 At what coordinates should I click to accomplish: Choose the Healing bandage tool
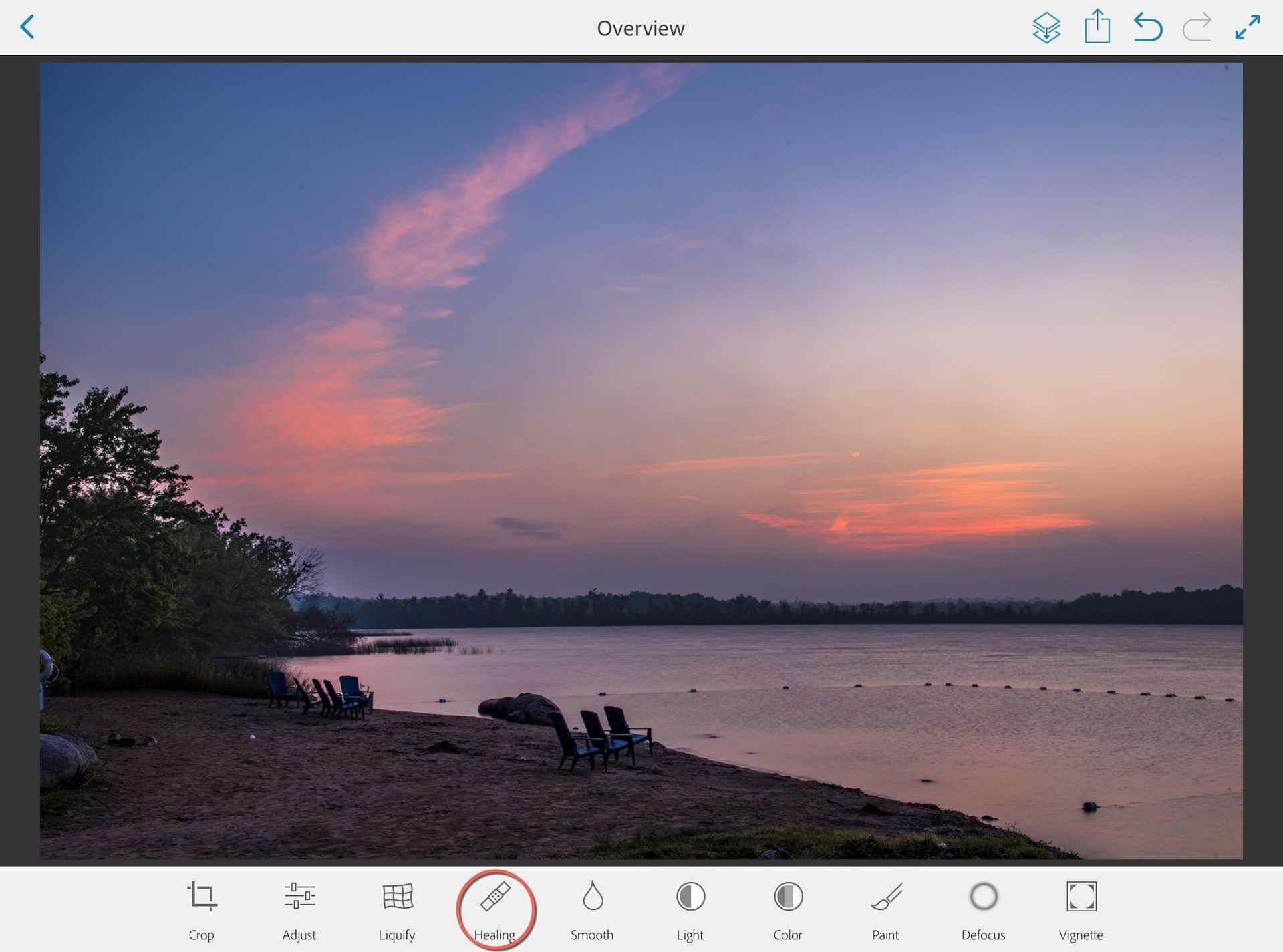[x=495, y=911]
